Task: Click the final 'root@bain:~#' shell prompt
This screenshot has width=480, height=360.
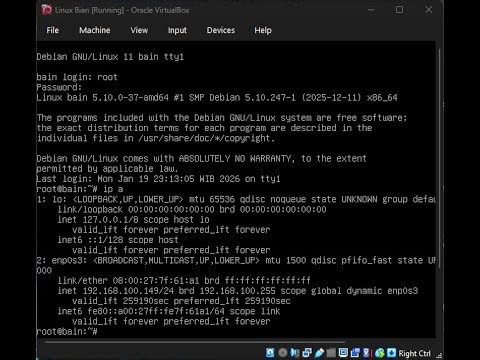Action: [67, 331]
